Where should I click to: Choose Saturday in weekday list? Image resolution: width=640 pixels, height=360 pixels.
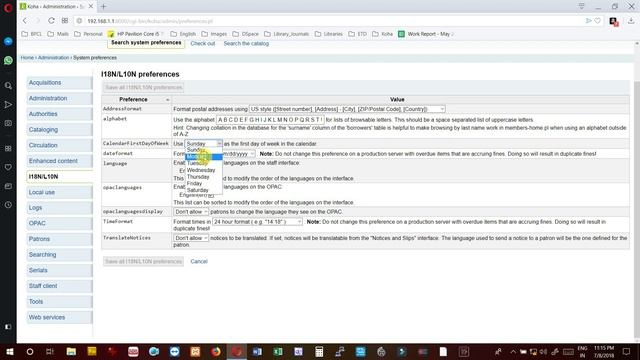[x=204, y=190]
